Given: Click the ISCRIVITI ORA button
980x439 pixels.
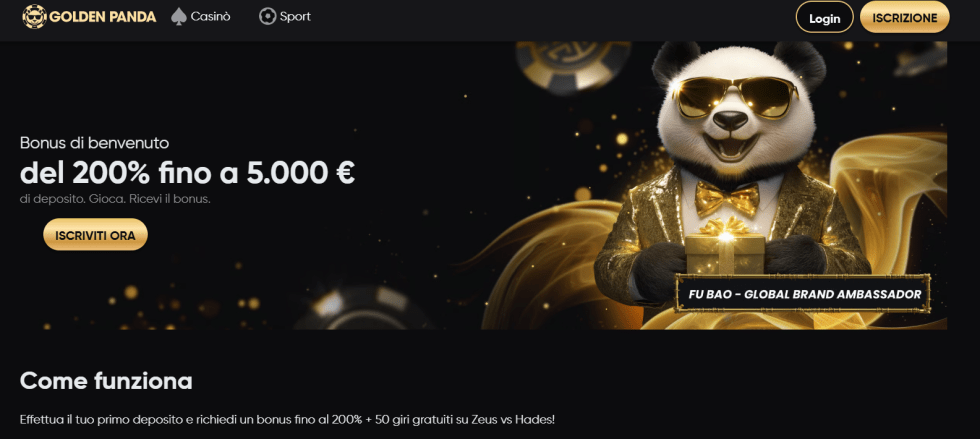Looking at the screenshot, I should pos(95,235).
